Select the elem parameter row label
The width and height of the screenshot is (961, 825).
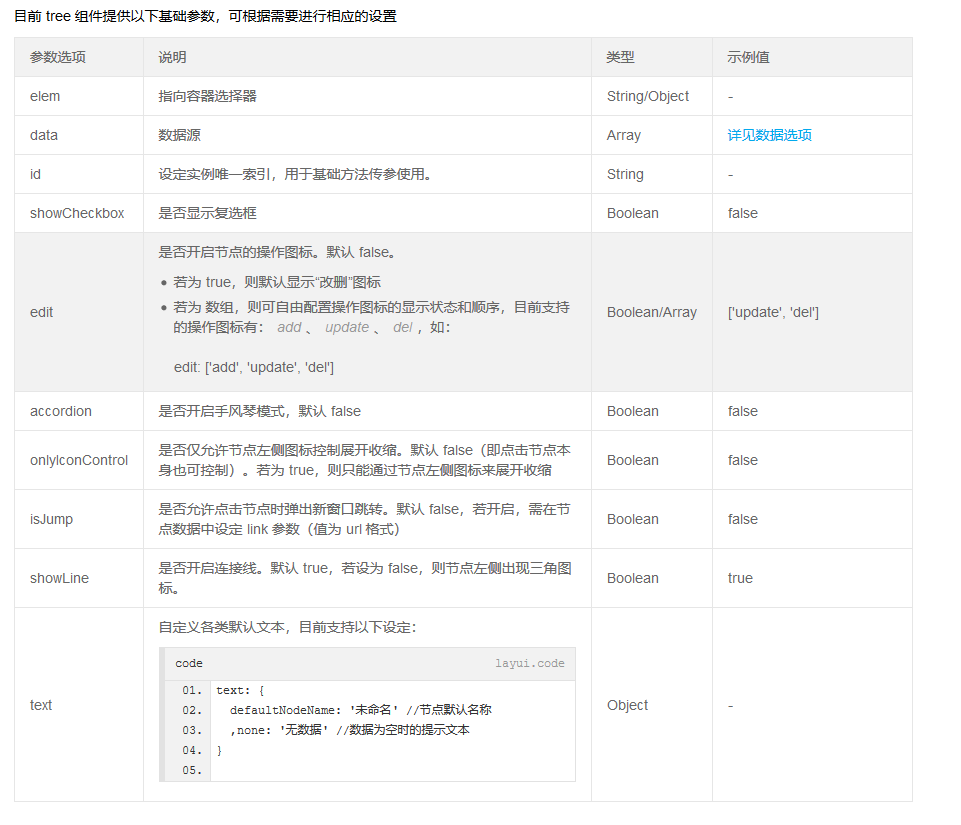point(41,96)
